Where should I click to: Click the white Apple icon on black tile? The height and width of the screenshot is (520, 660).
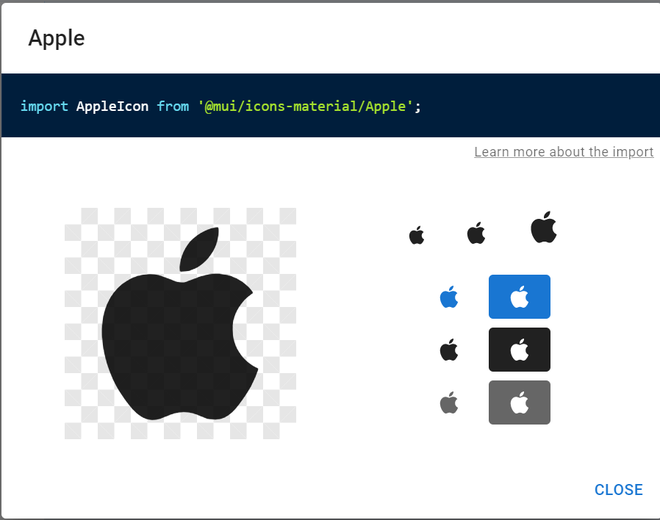click(x=519, y=349)
